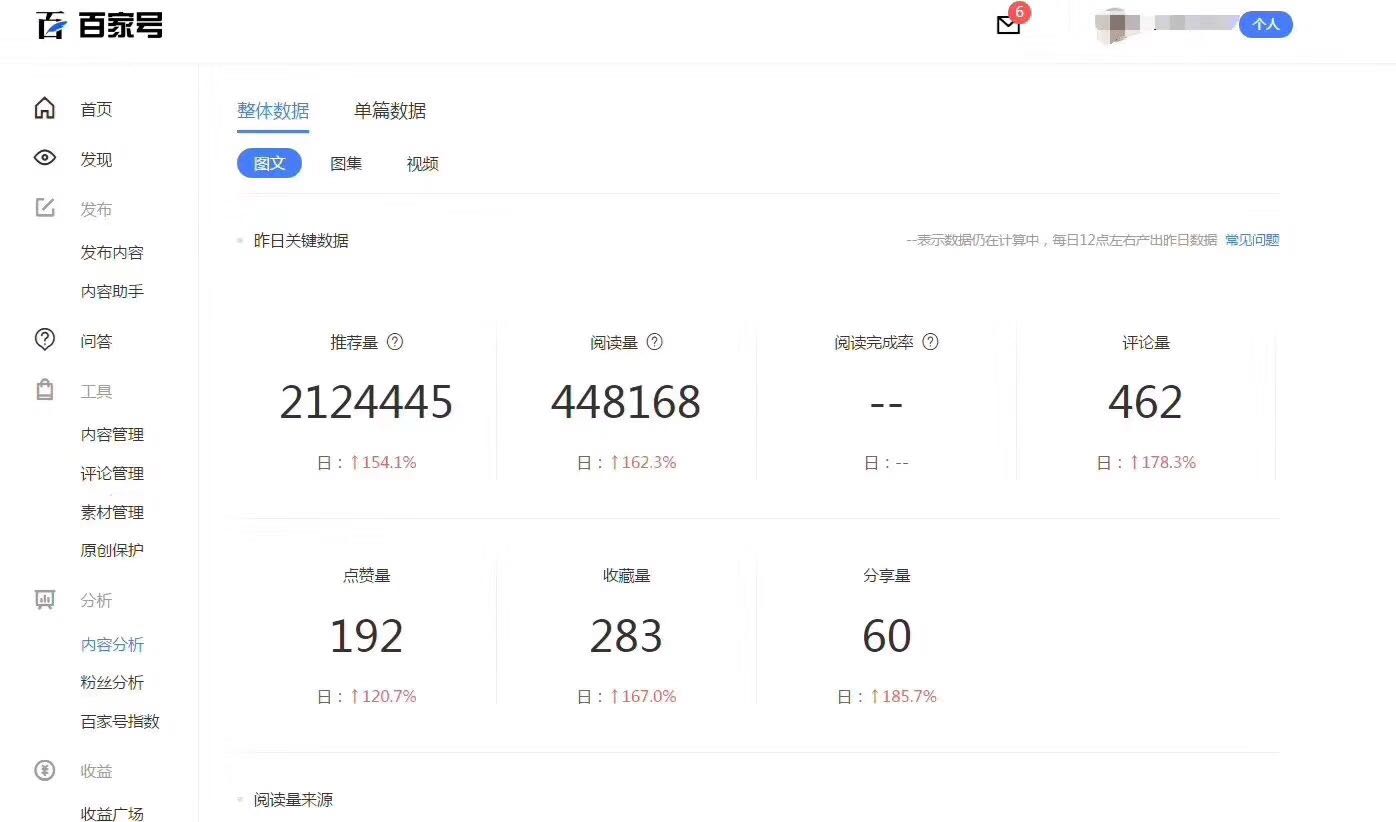Select the 整体数据 tab
The image size is (1396, 822).
(x=273, y=111)
